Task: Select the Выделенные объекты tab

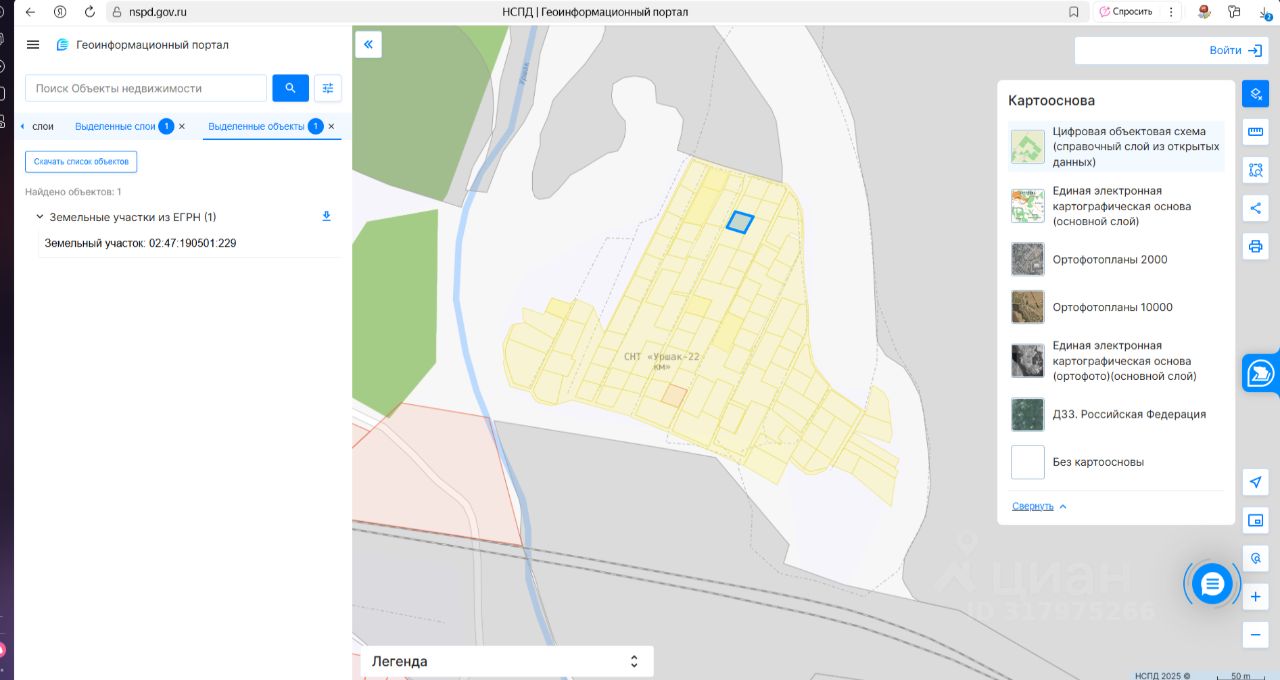Action: pos(256,126)
